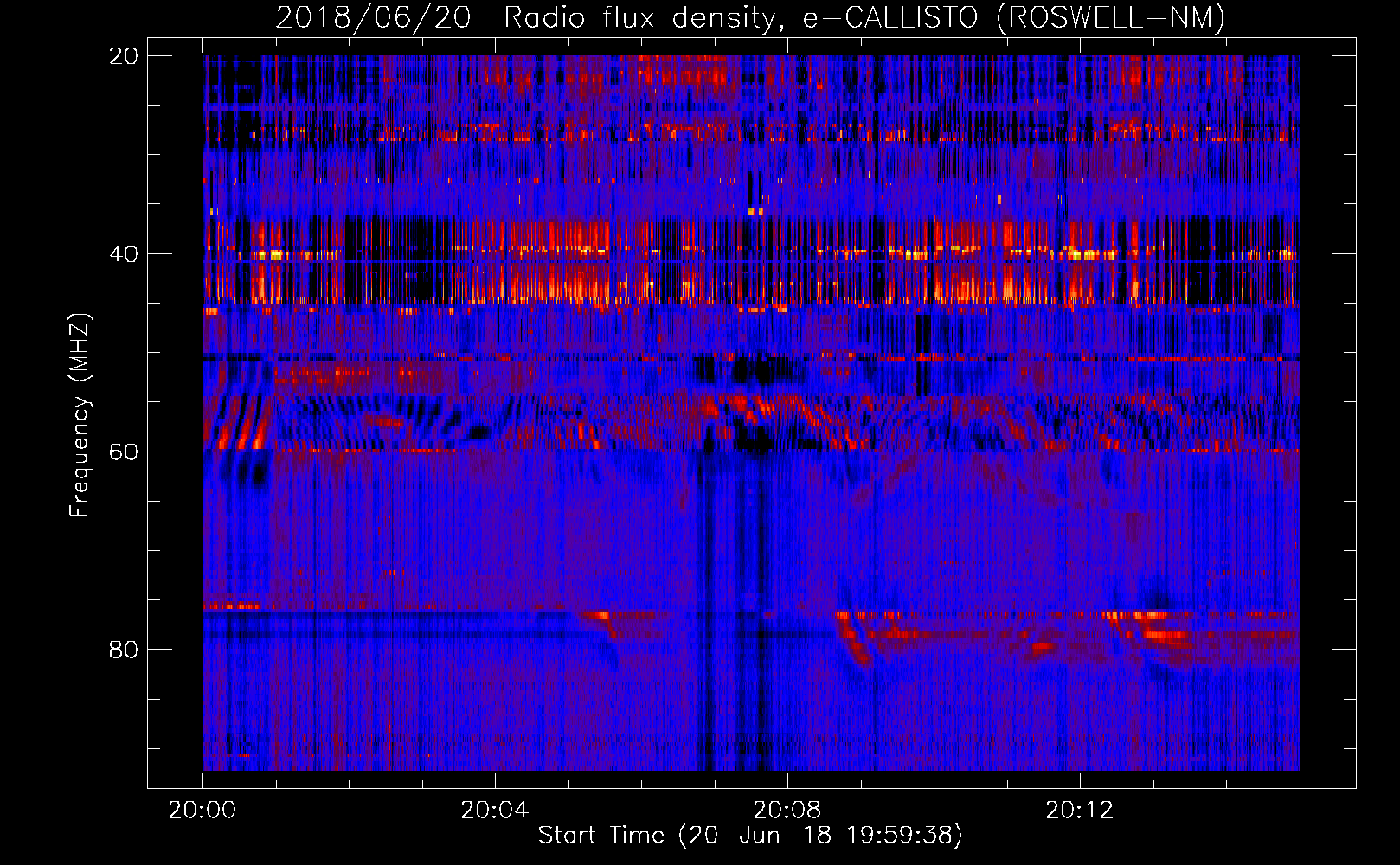Click the plot title mentioning e-CALLISTO (ROSWELL-NM)

(x=750, y=17)
